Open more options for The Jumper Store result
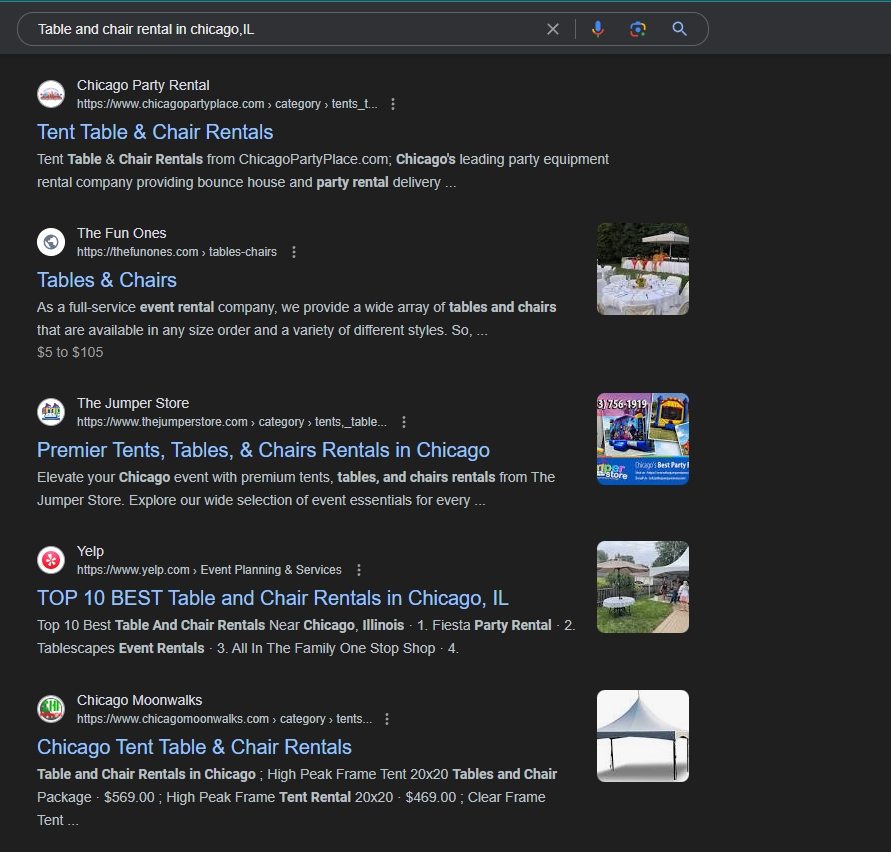The height and width of the screenshot is (852, 891). pyautogui.click(x=403, y=422)
